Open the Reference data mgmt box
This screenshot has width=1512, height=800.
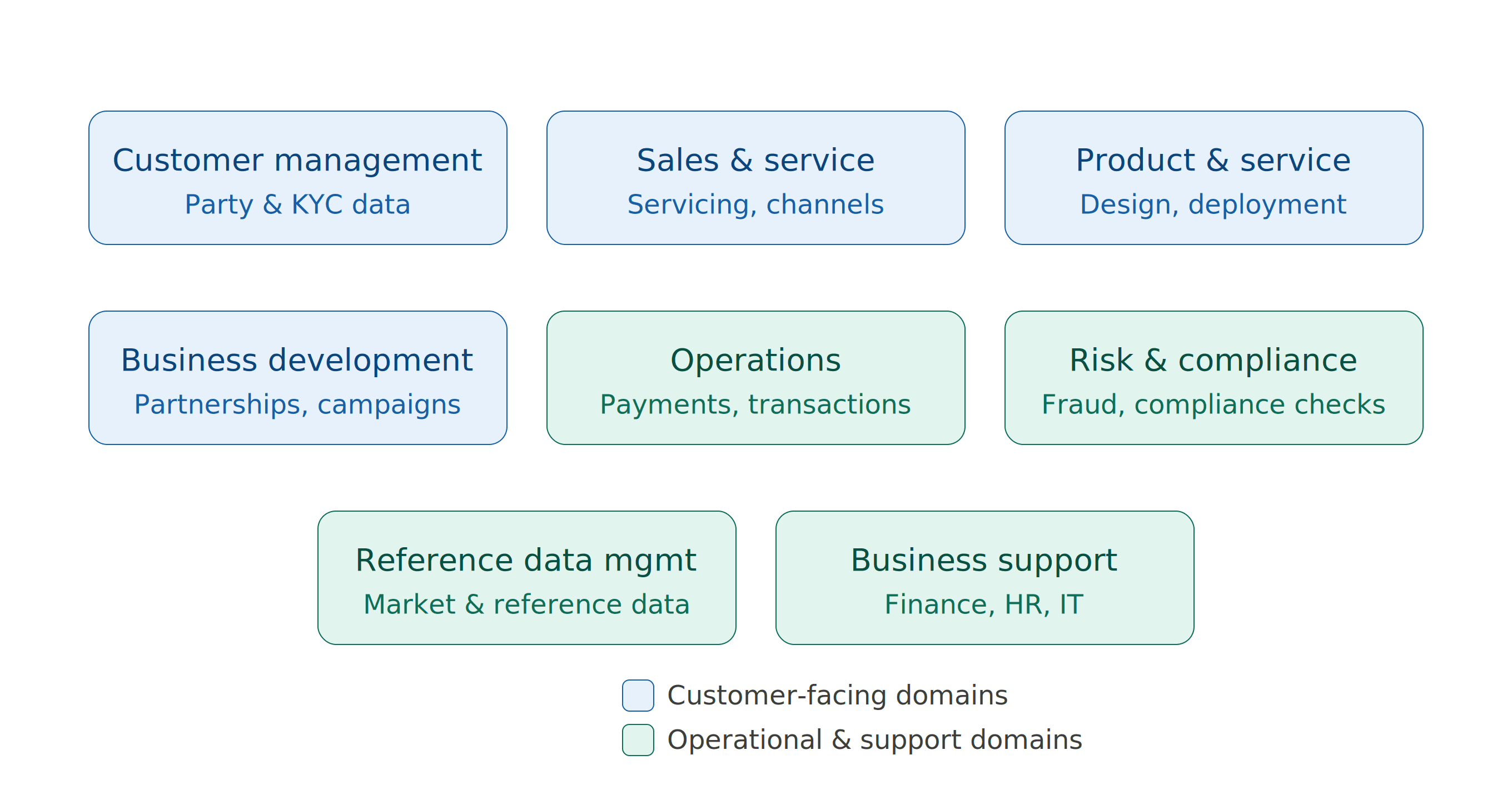click(526, 578)
